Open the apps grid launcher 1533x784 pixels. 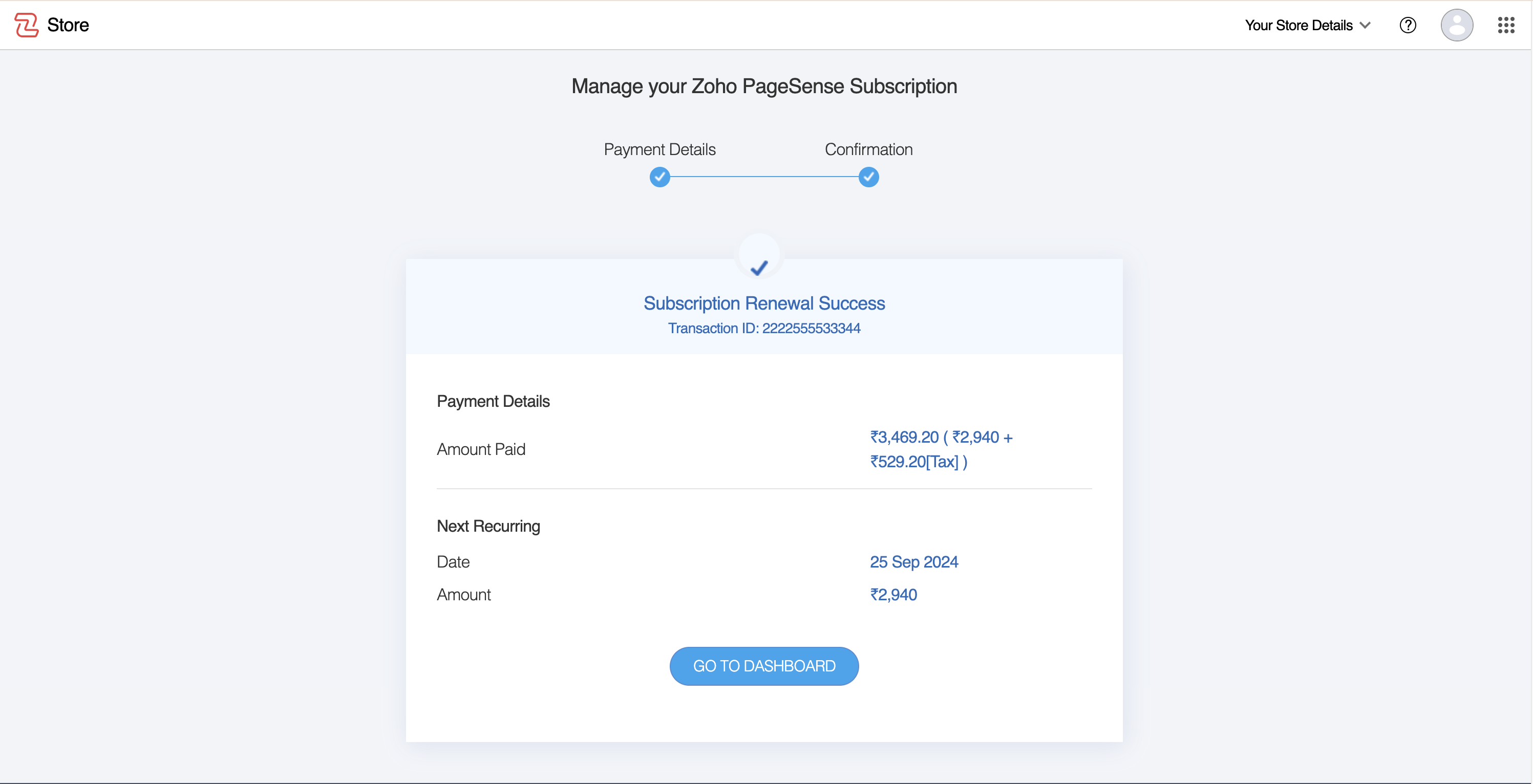(x=1506, y=25)
